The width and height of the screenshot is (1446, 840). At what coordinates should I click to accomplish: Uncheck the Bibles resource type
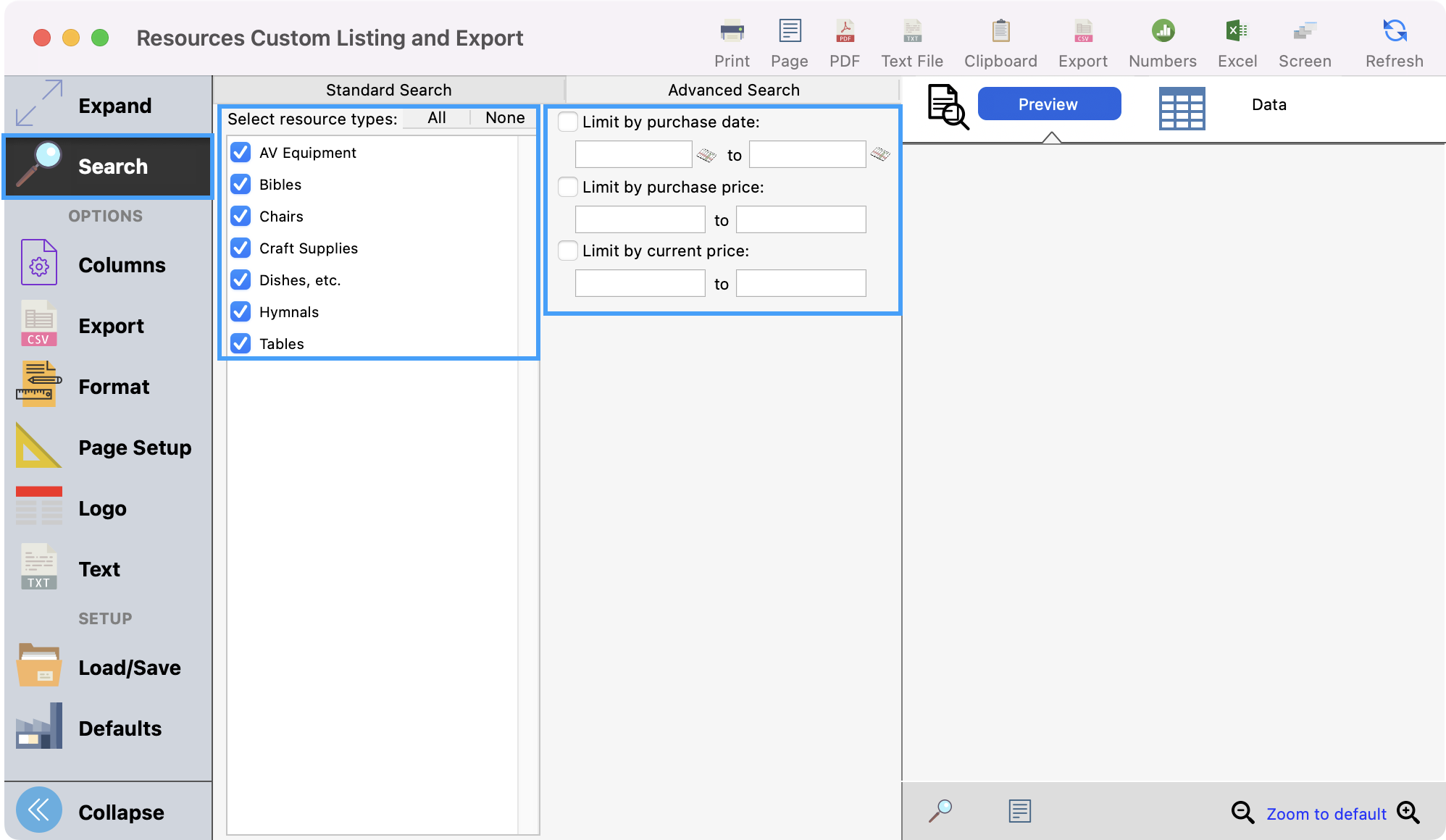241,185
